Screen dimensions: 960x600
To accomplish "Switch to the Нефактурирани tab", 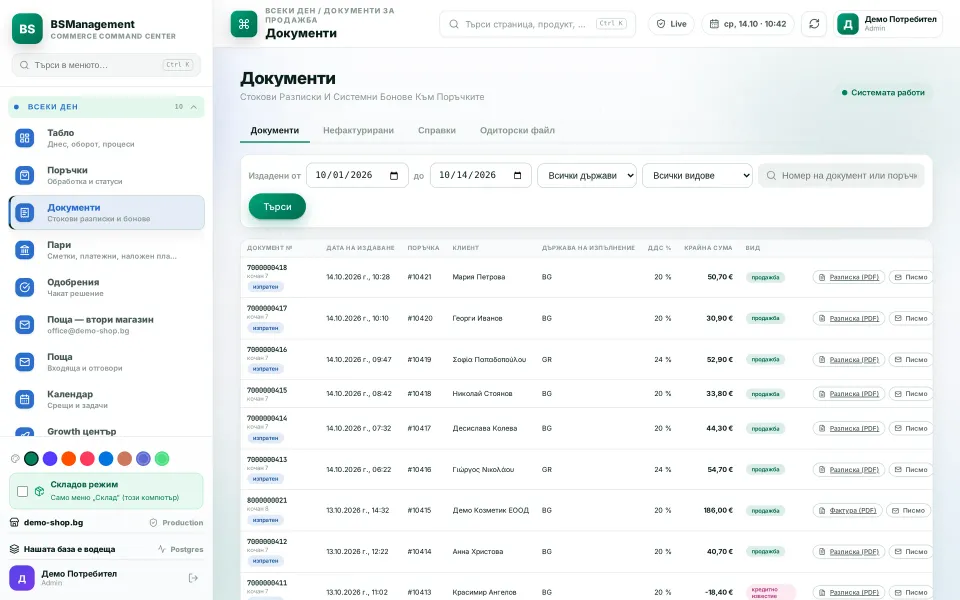I will click(x=358, y=130).
